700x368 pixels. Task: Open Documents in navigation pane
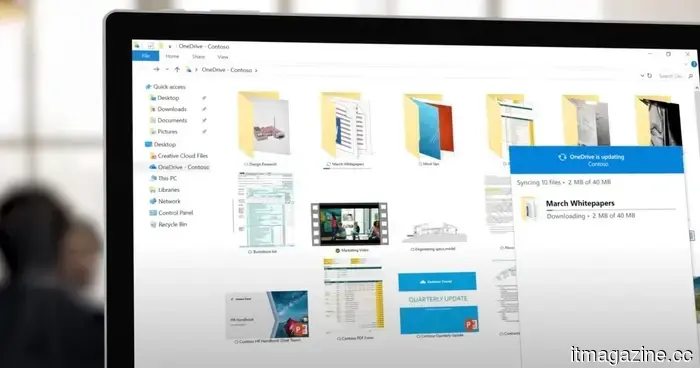click(x=172, y=120)
